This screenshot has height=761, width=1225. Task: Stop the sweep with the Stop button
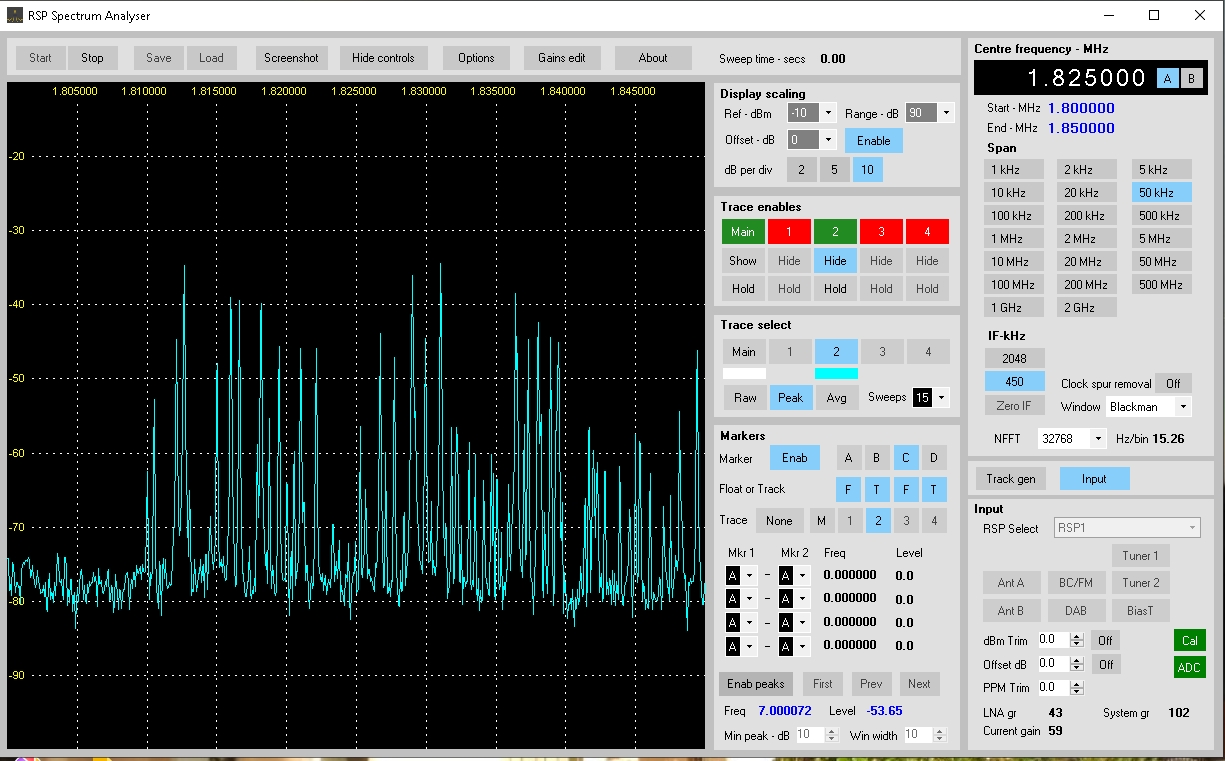pyautogui.click(x=92, y=58)
